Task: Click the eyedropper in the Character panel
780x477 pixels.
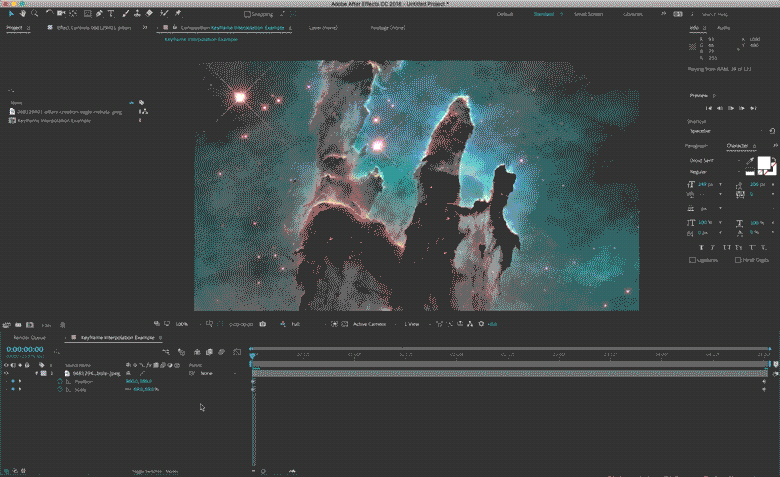Action: (x=749, y=159)
